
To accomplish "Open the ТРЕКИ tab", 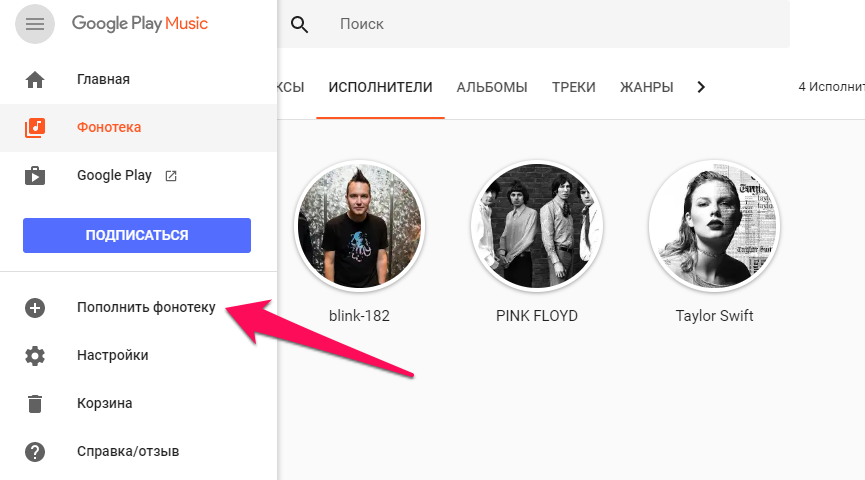I will pos(574,87).
